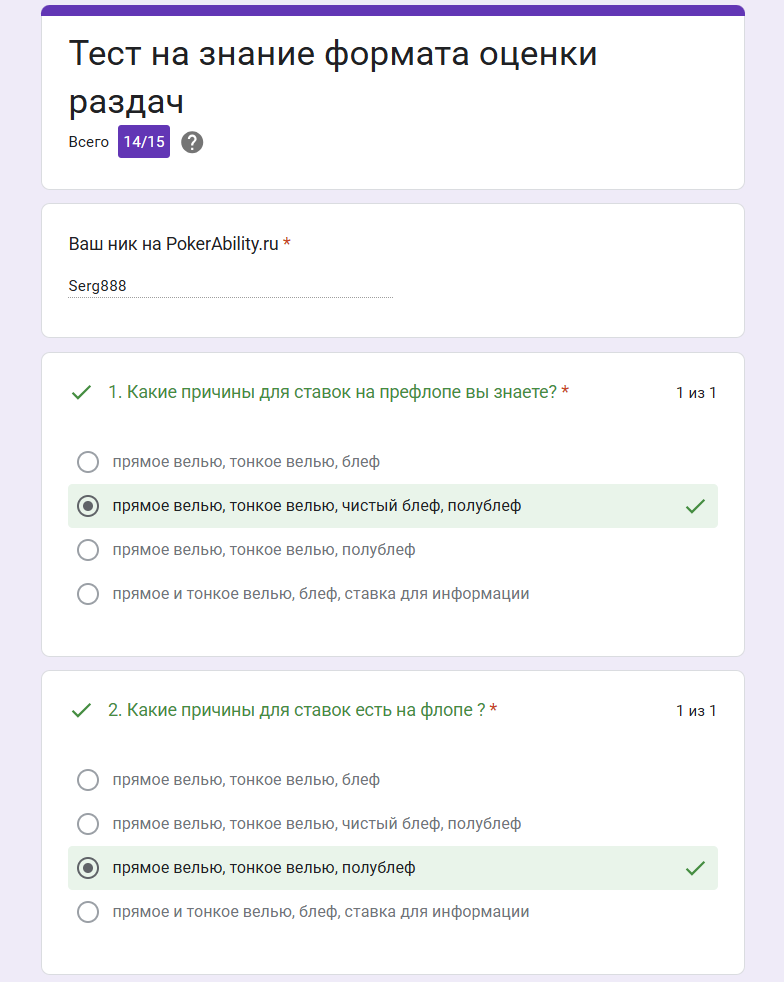Select first option 'прямое велью, тонкое велью, блеф' in question 1
The image size is (784, 982).
click(88, 462)
